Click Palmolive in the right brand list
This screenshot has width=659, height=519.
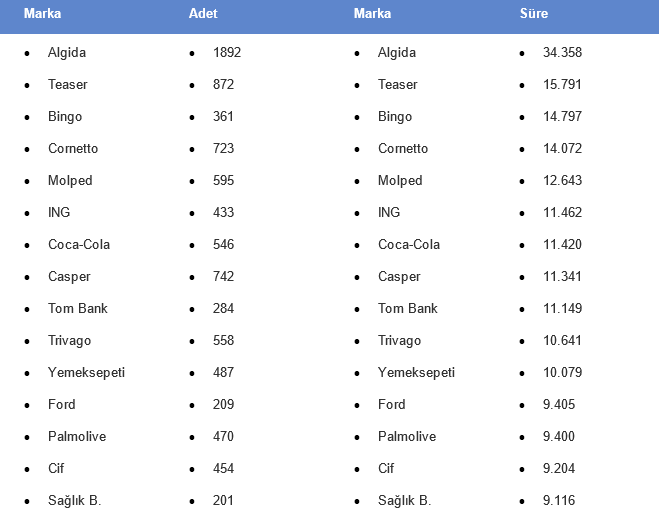point(407,437)
